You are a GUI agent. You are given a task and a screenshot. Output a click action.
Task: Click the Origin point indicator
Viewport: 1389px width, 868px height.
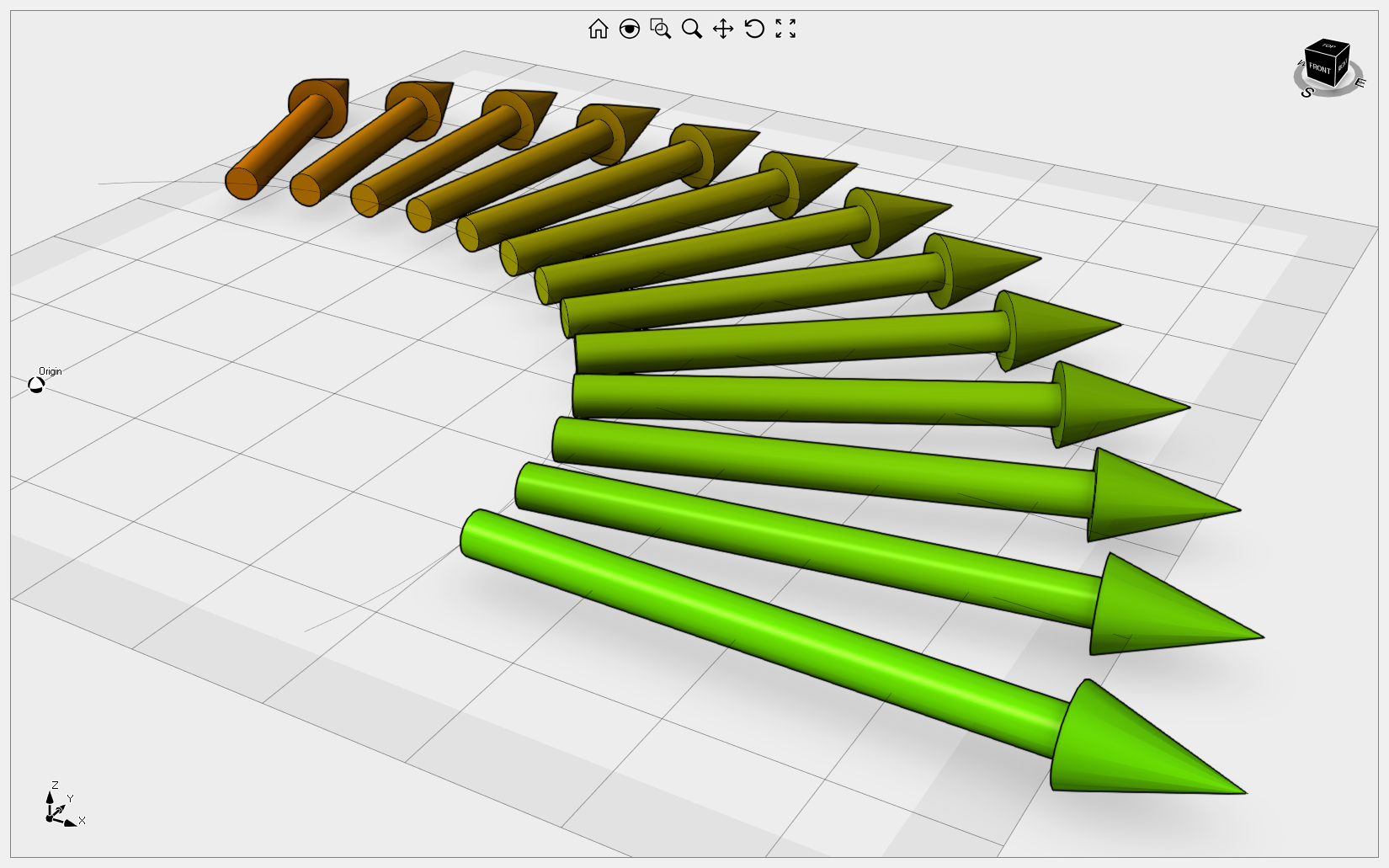35,384
